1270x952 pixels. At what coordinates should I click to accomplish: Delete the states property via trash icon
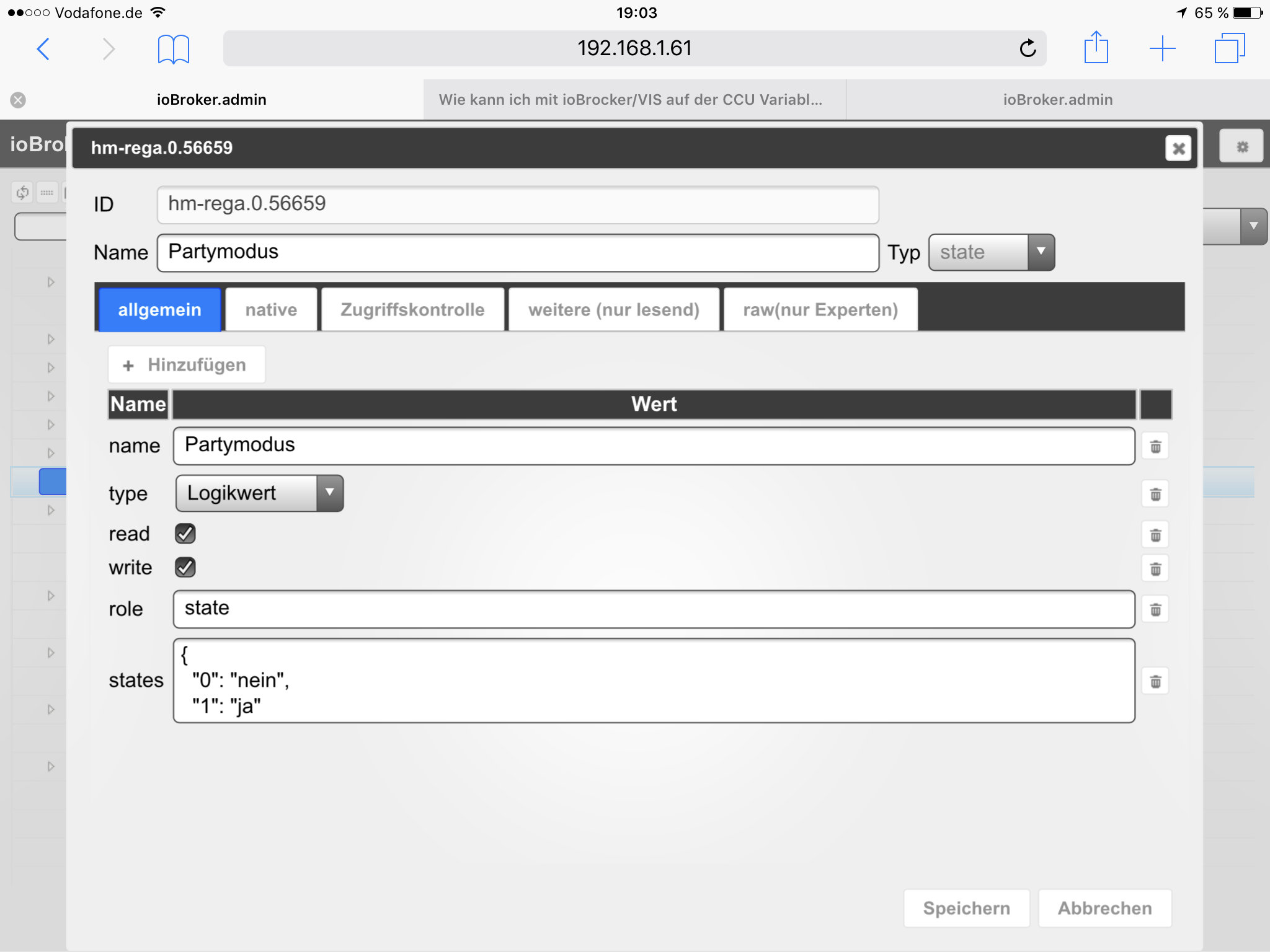click(x=1155, y=682)
